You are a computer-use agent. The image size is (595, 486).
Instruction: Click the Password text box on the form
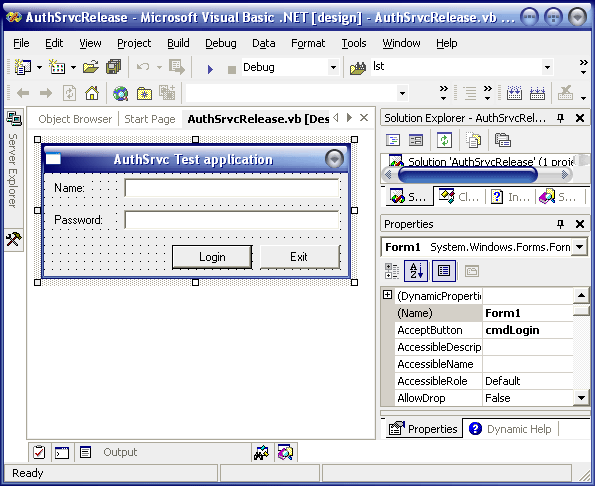(x=232, y=220)
